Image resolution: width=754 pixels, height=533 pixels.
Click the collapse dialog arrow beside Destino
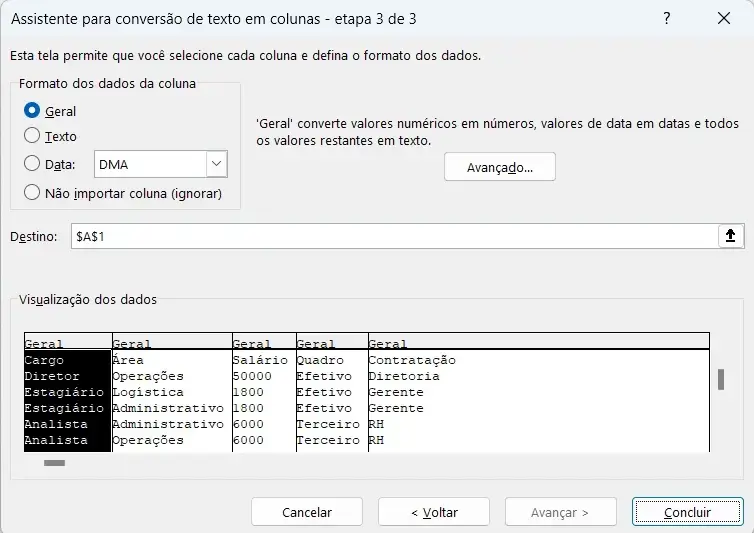(730, 236)
